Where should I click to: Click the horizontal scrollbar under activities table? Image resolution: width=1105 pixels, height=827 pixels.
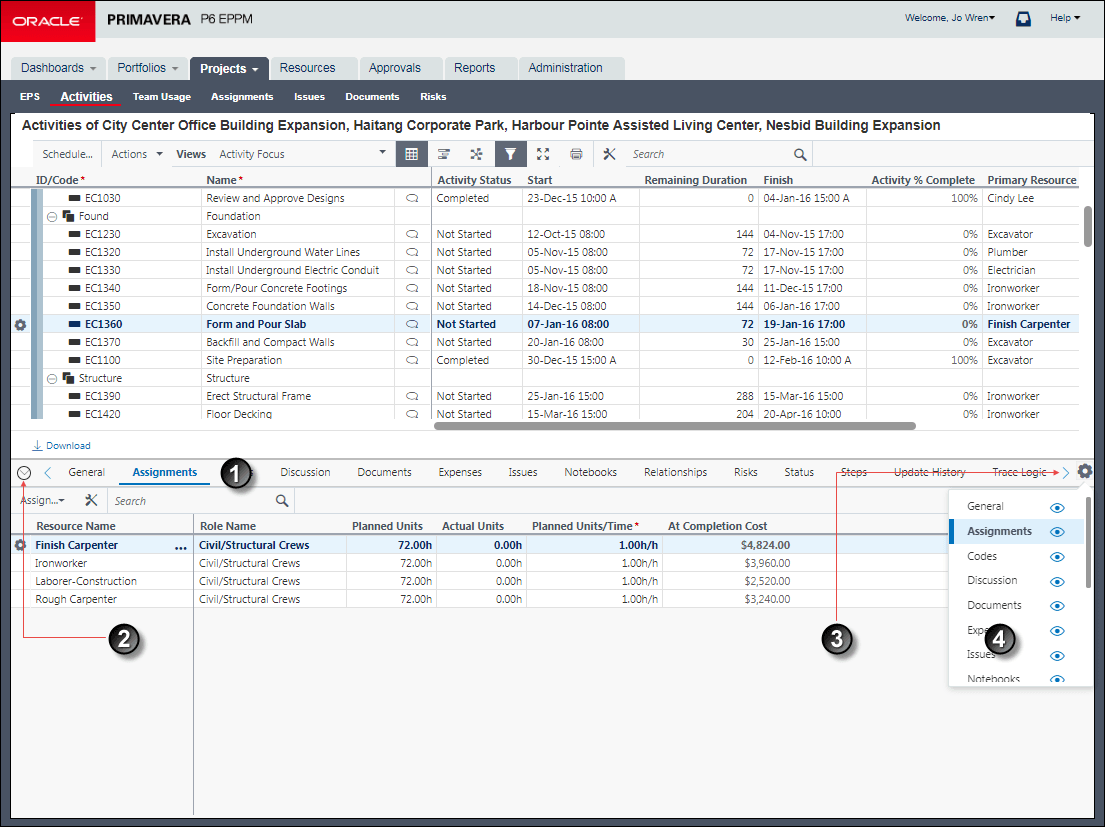tap(675, 426)
